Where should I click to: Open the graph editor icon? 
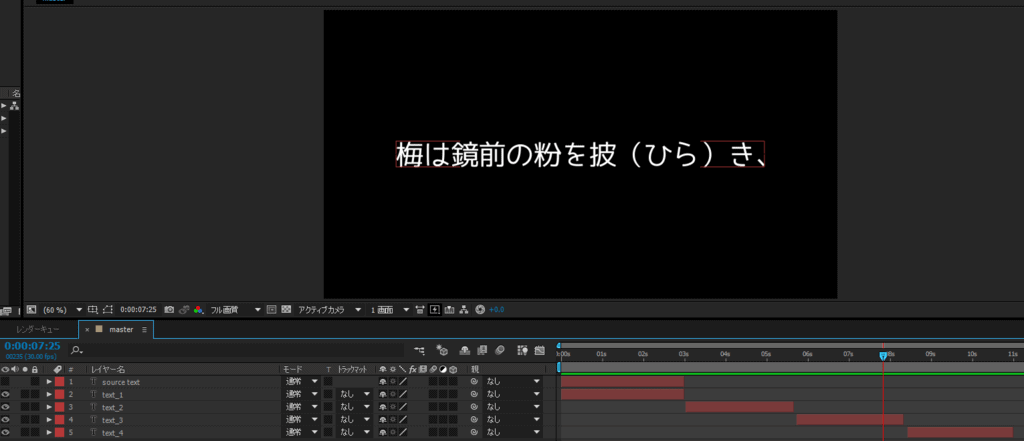(x=540, y=350)
